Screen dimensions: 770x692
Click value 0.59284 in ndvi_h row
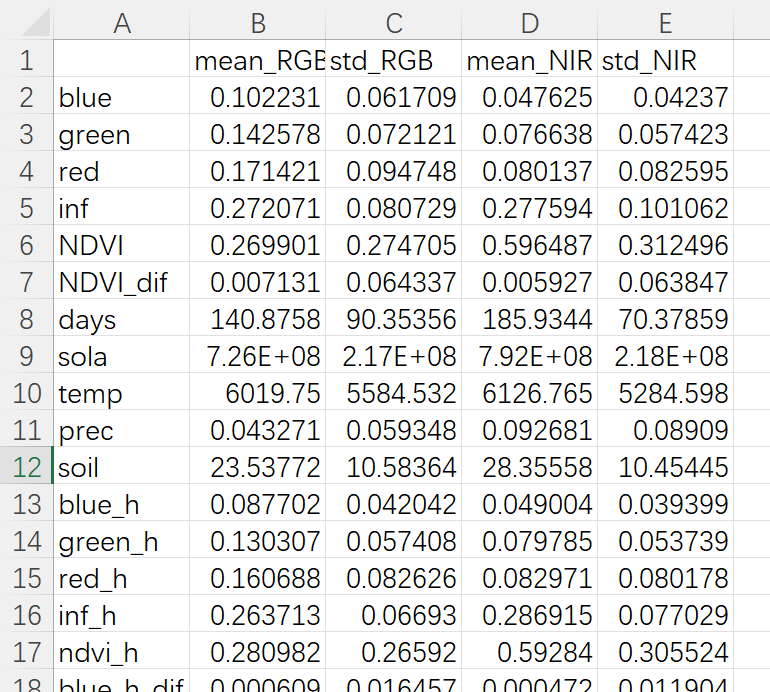529,652
